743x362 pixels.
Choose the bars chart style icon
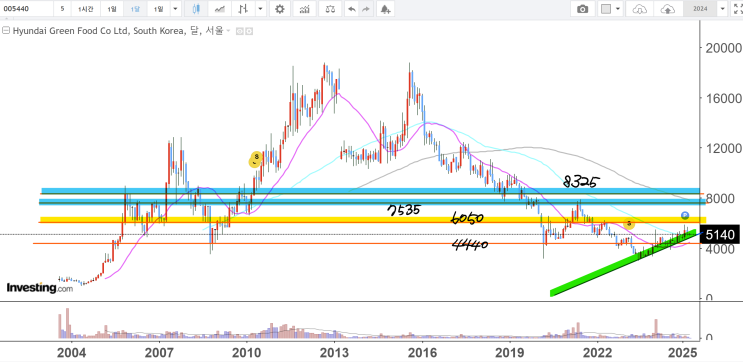click(x=244, y=9)
